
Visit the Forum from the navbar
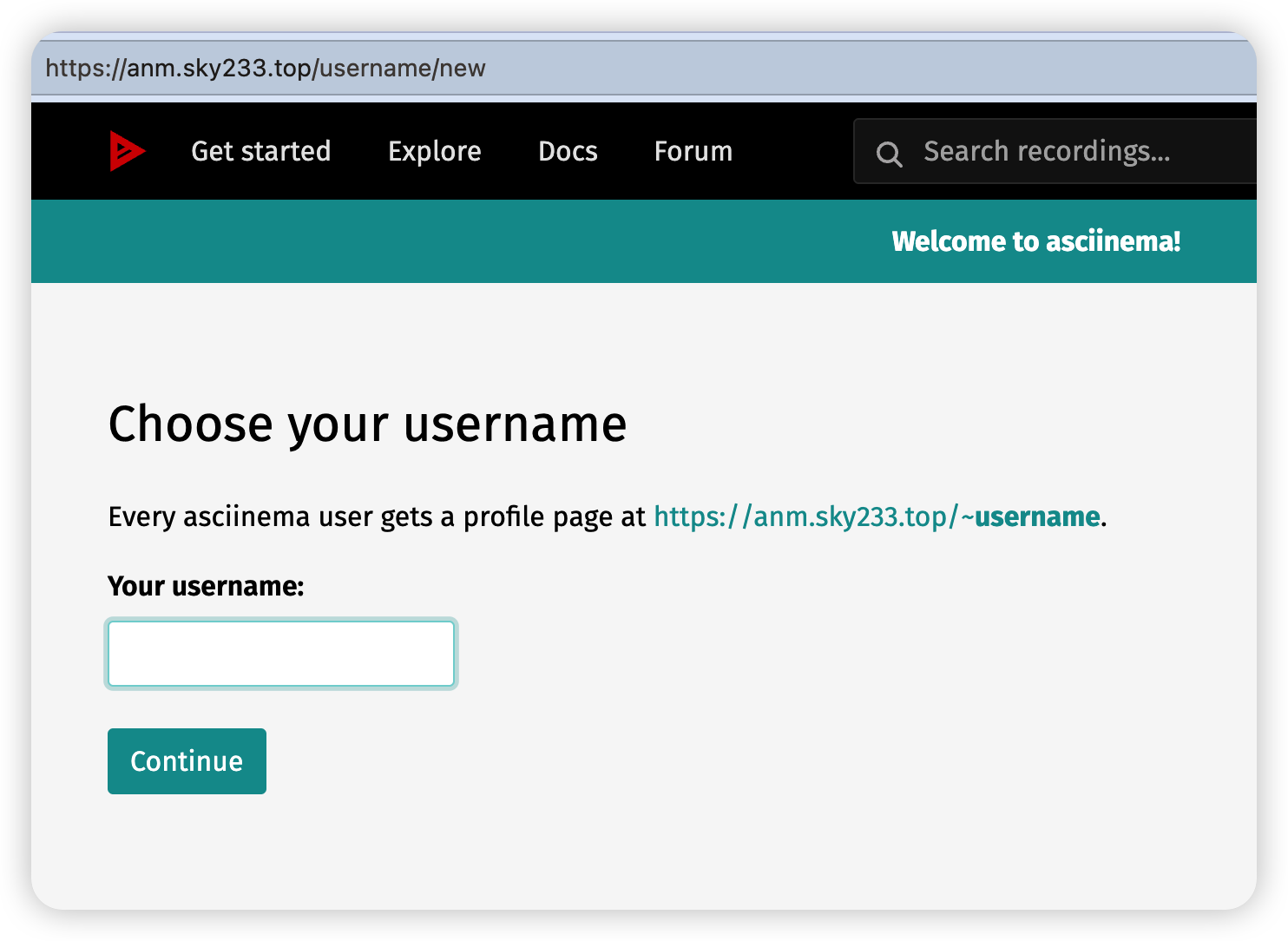click(693, 151)
